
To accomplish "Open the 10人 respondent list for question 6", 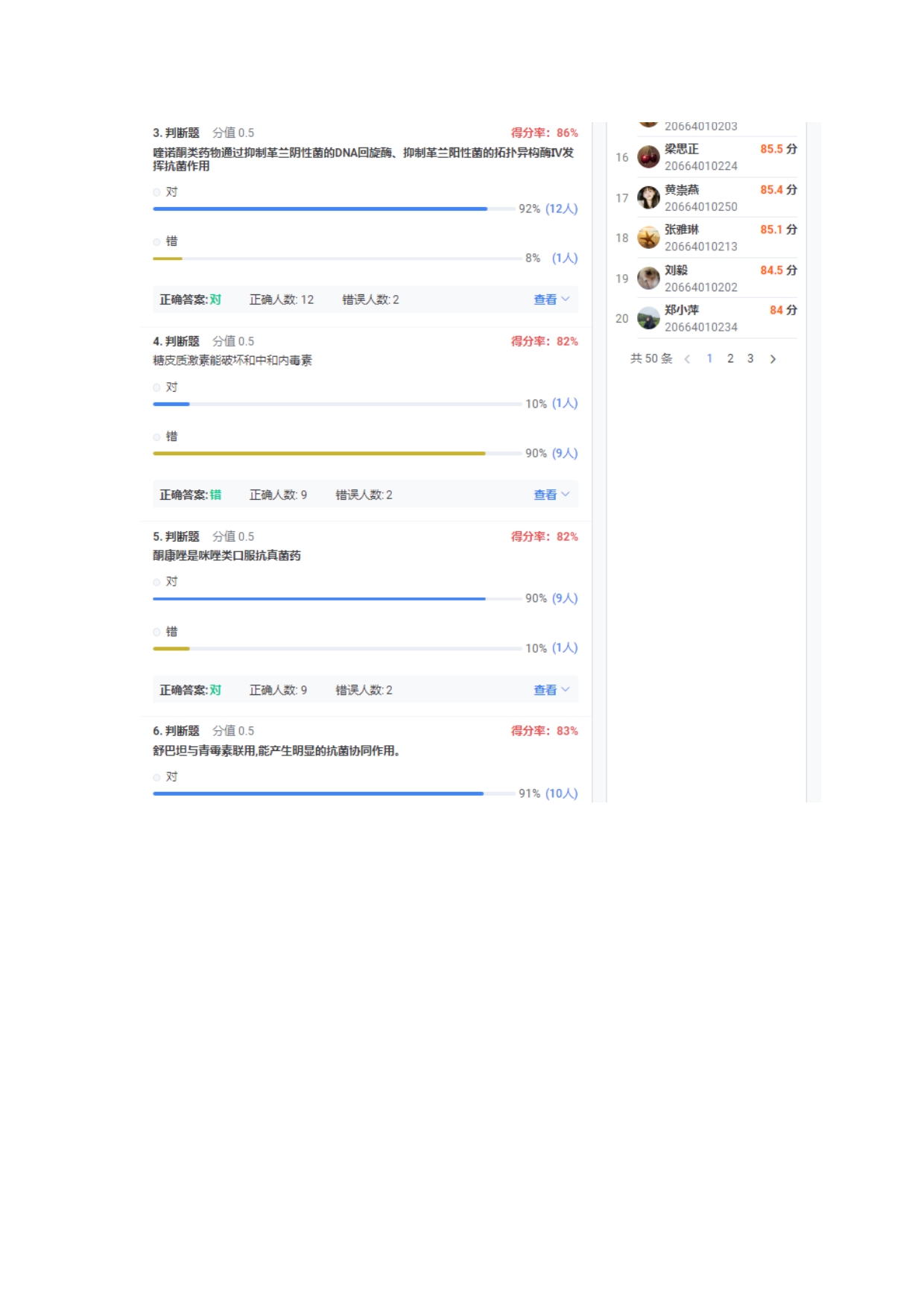I will 561,793.
